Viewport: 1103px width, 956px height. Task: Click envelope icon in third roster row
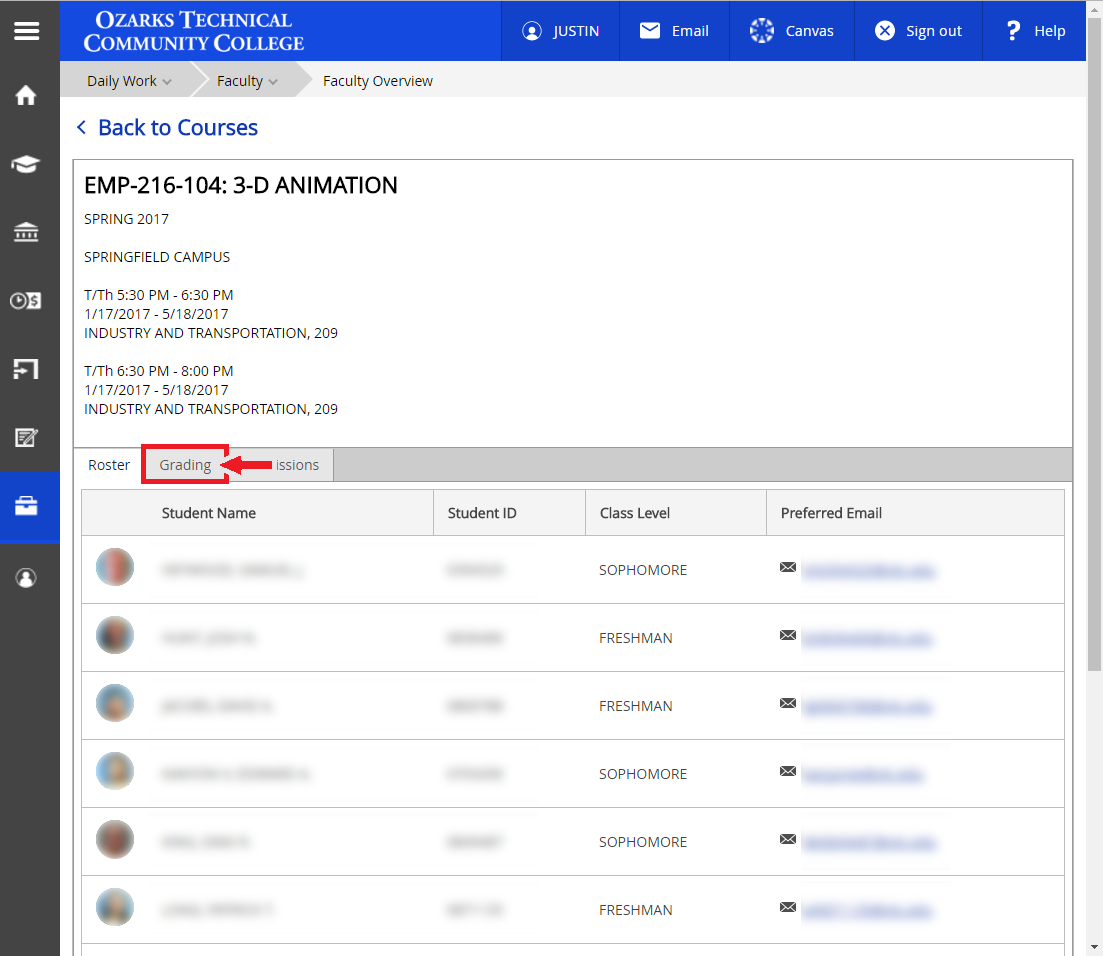click(x=788, y=703)
